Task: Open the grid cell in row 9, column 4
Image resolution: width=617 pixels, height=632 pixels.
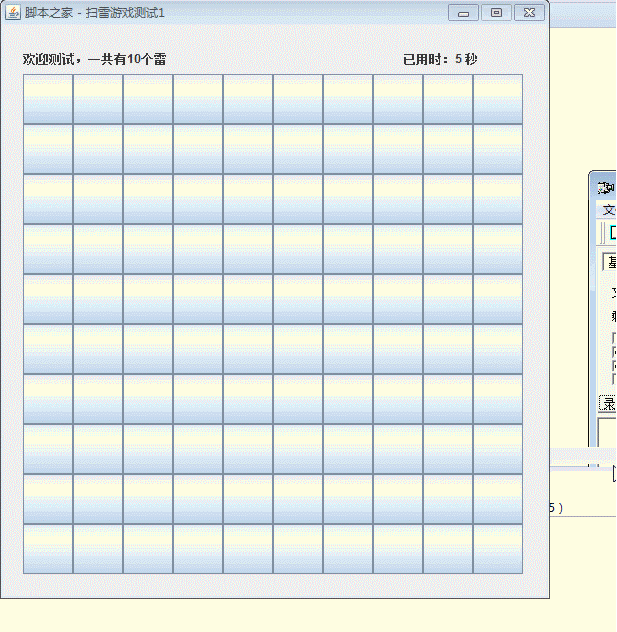Action: tap(198, 499)
